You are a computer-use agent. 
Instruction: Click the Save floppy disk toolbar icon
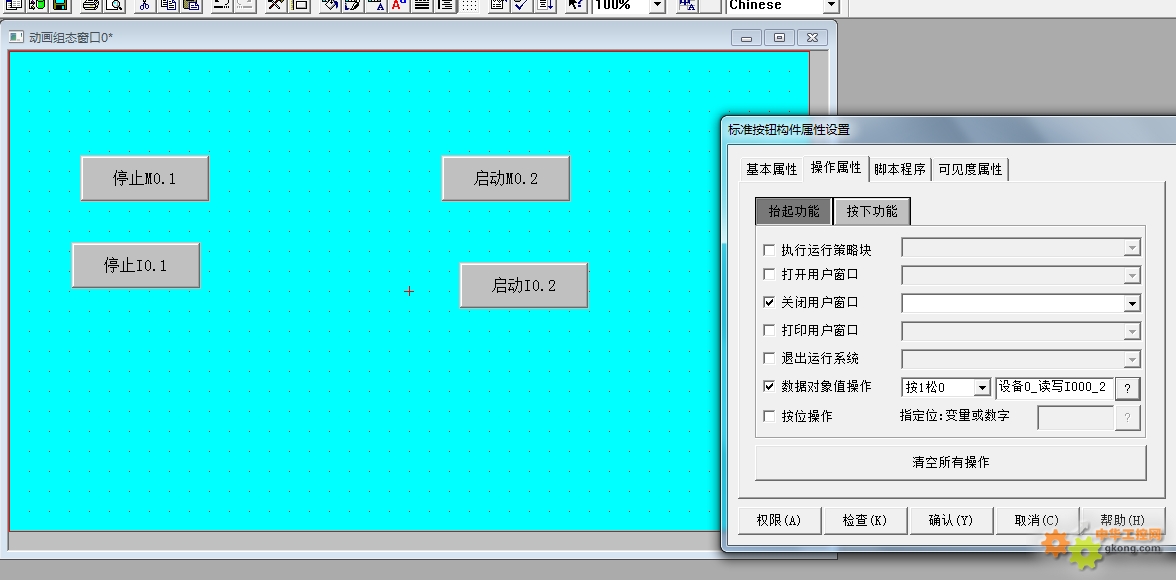click(60, 5)
